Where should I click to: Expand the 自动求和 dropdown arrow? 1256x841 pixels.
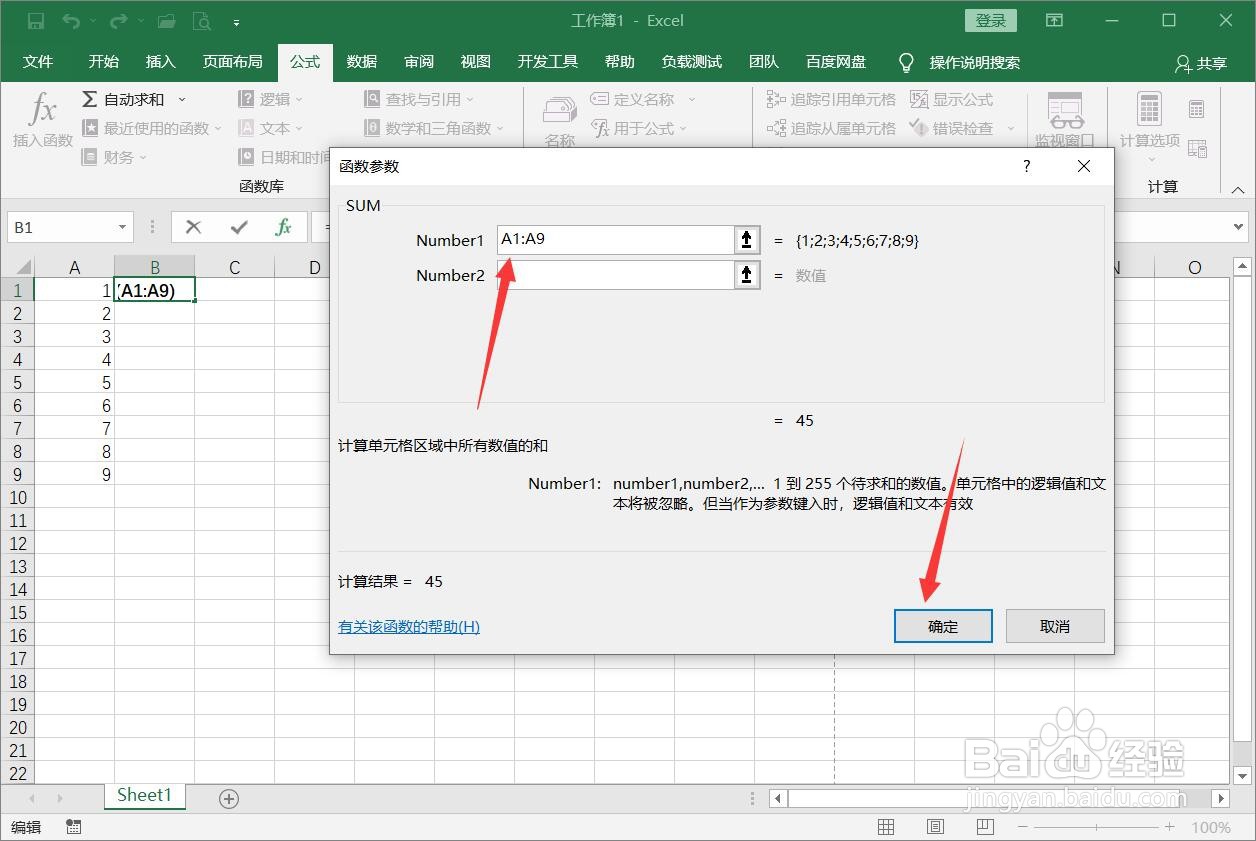[x=181, y=98]
